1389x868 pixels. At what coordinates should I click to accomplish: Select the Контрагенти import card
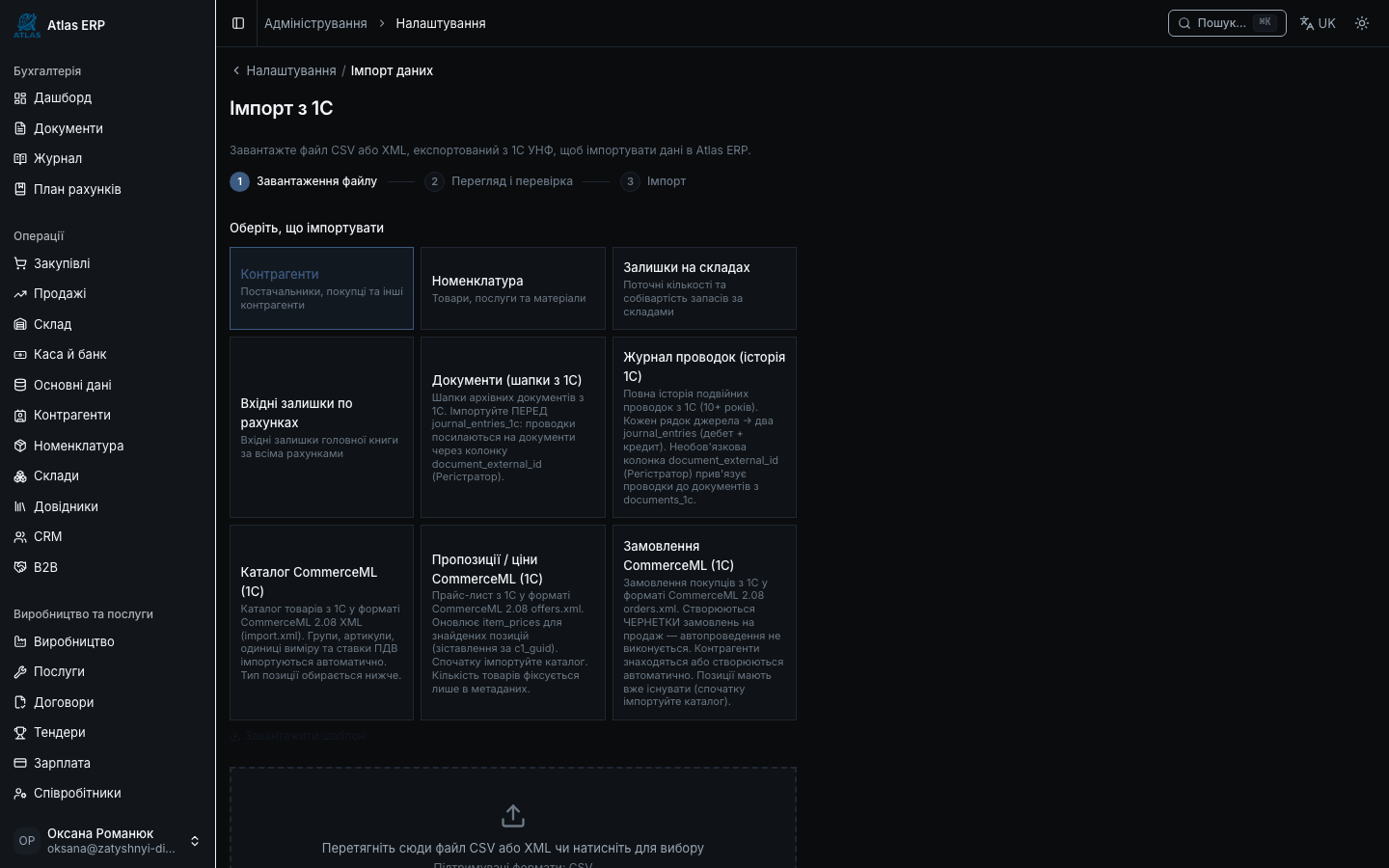321,288
